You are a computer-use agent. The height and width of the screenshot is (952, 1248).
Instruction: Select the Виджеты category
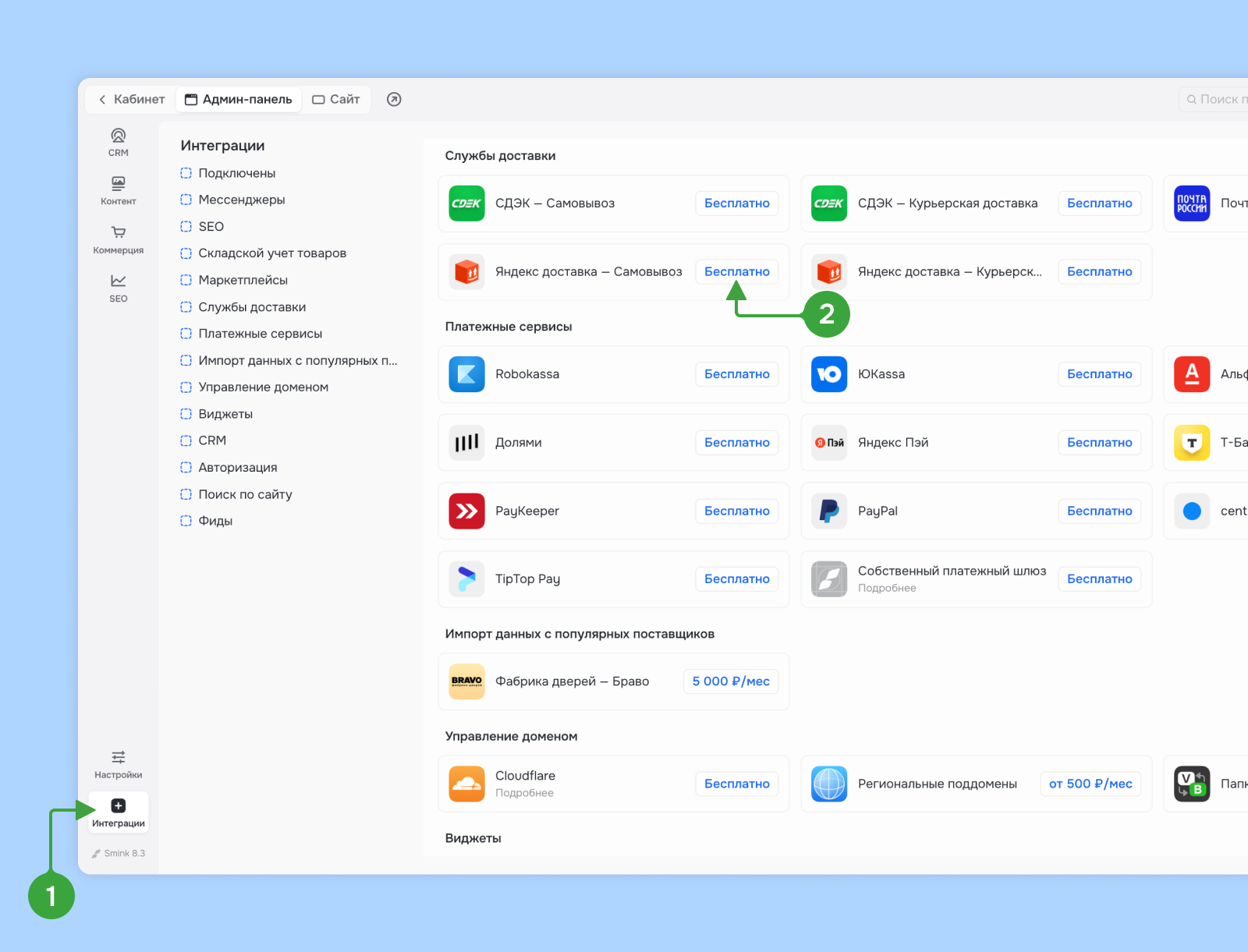pos(216,414)
